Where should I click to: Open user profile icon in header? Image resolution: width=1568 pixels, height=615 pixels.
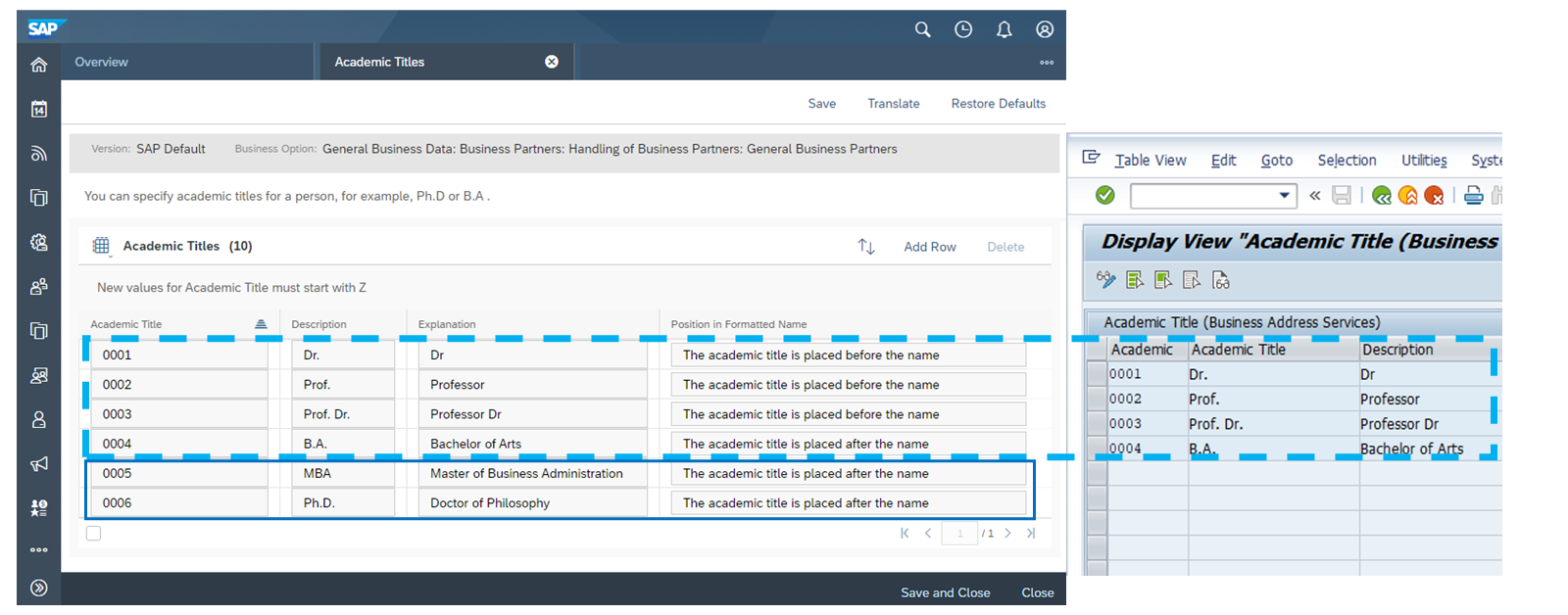1045,29
